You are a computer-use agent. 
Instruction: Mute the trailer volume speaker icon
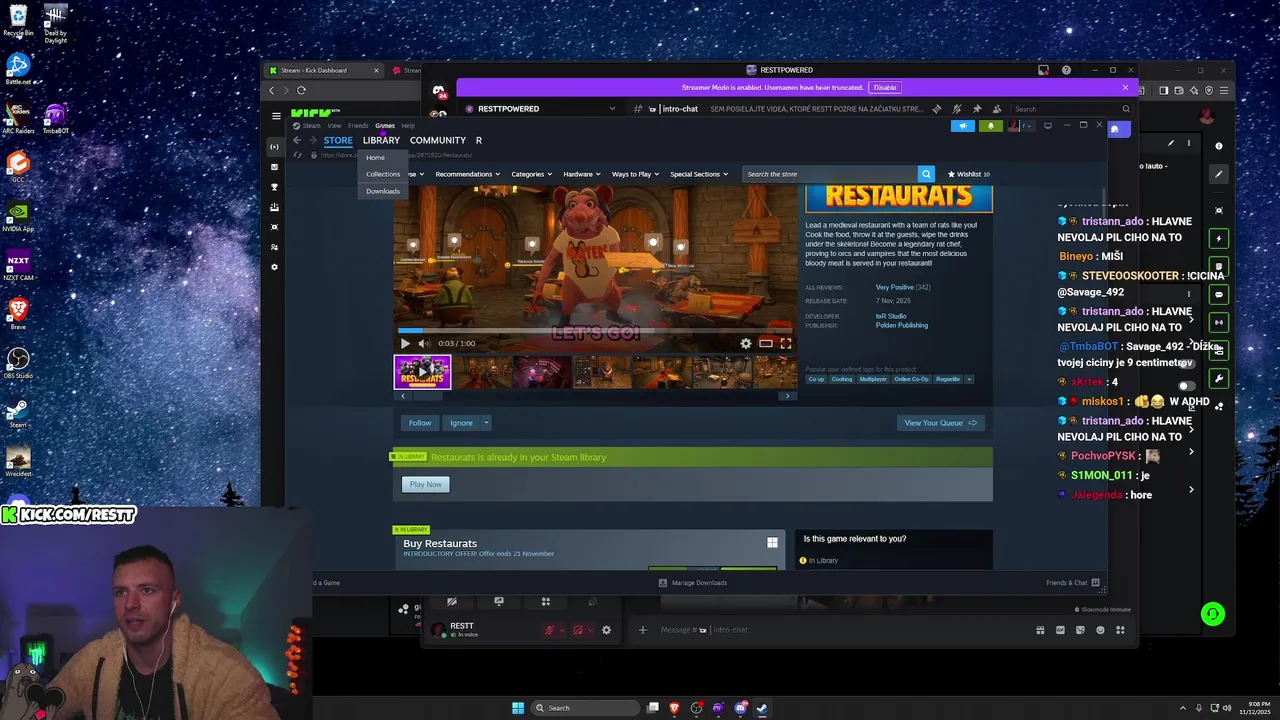pyautogui.click(x=424, y=343)
